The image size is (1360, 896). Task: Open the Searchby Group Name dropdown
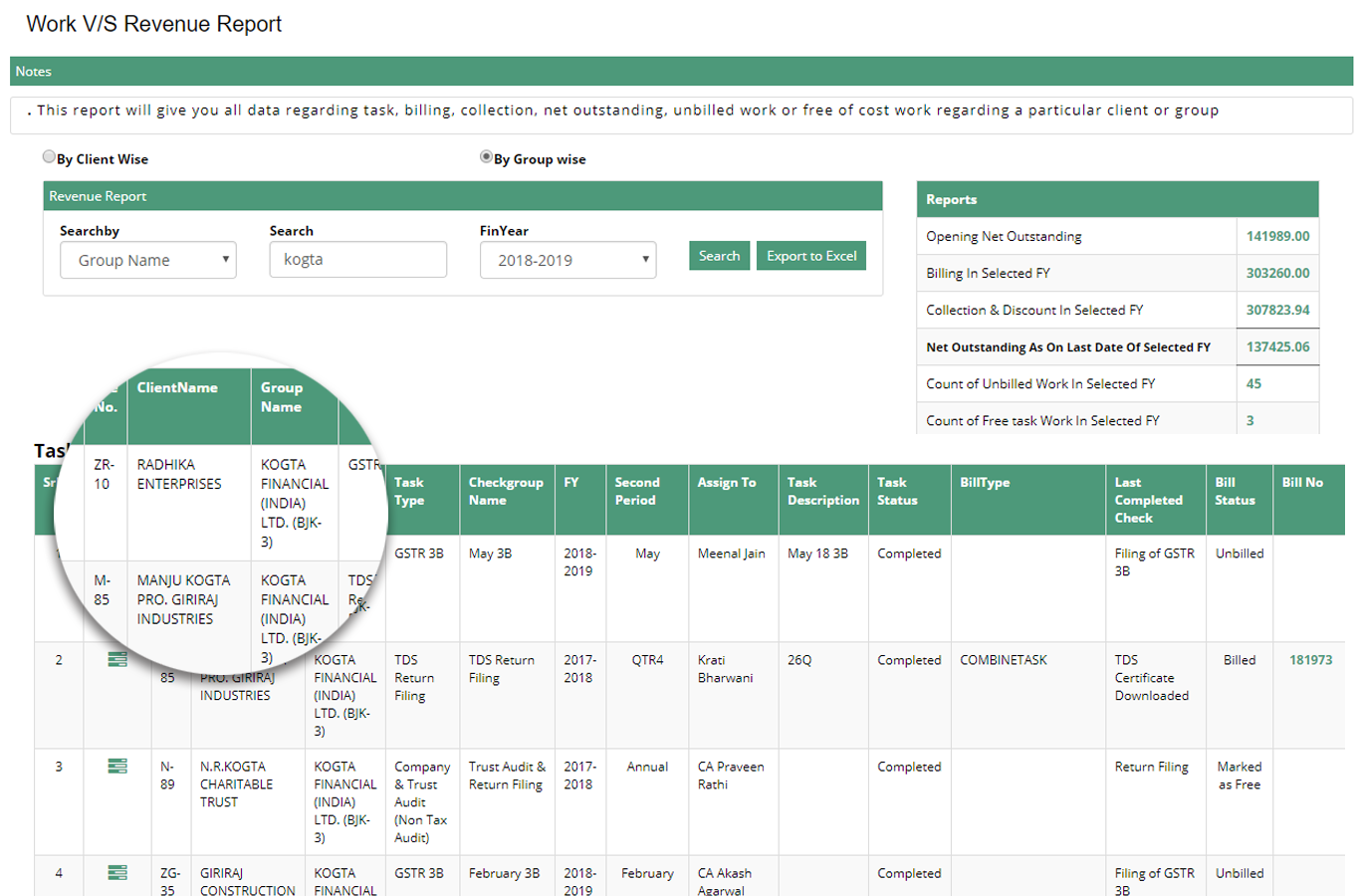pyautogui.click(x=148, y=260)
